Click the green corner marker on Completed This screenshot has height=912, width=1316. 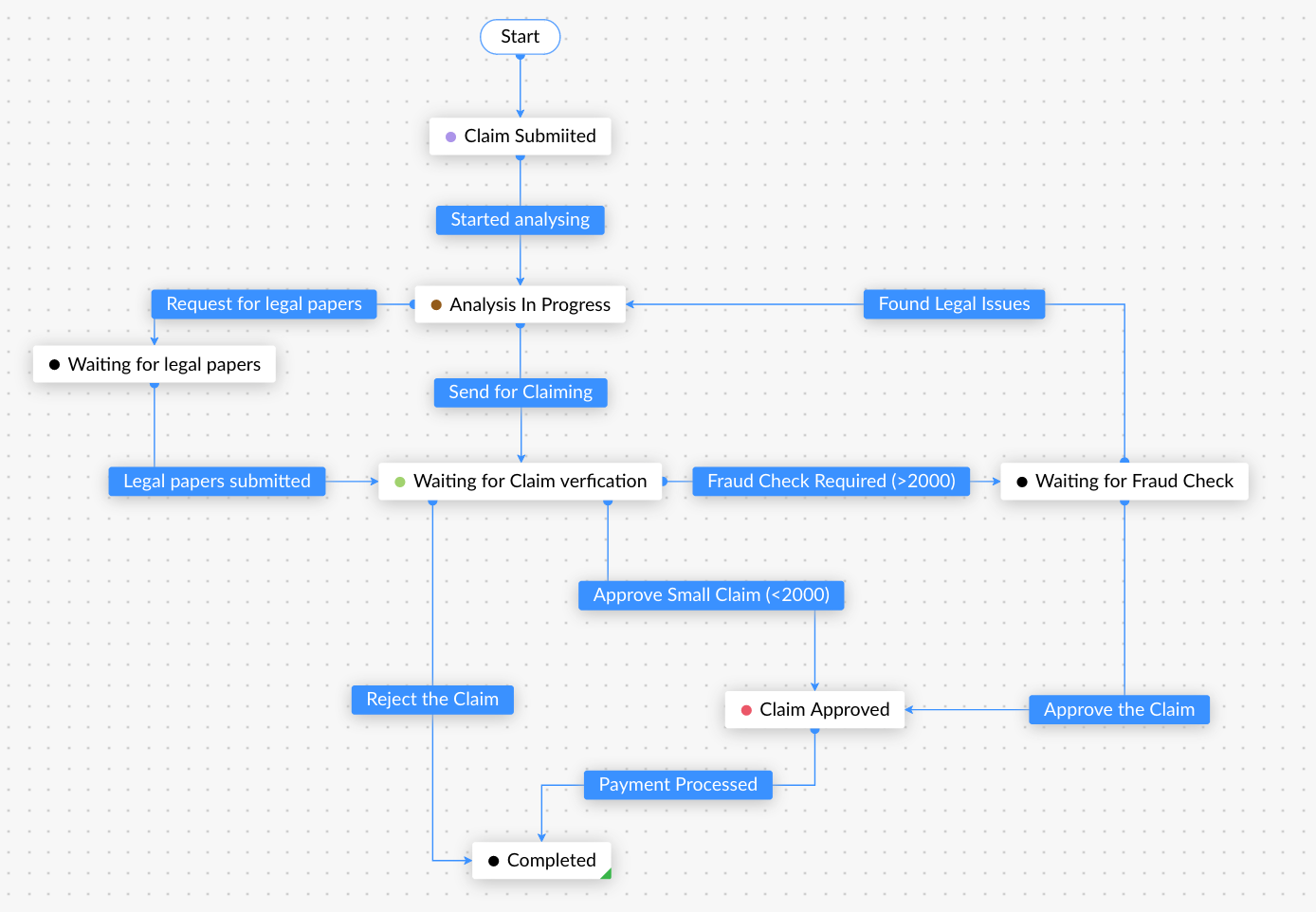pyautogui.click(x=607, y=874)
